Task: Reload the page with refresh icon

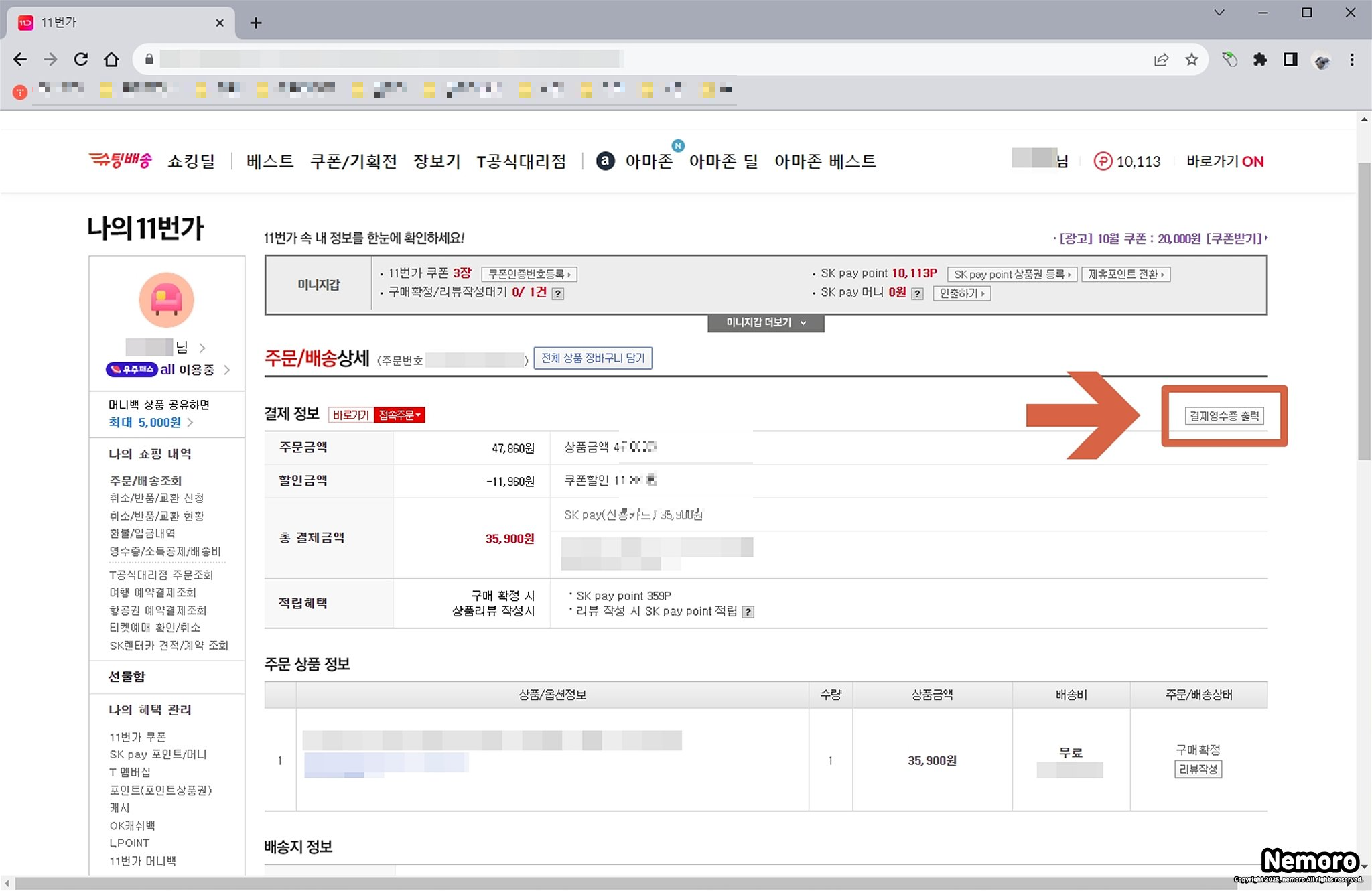Action: (x=81, y=60)
